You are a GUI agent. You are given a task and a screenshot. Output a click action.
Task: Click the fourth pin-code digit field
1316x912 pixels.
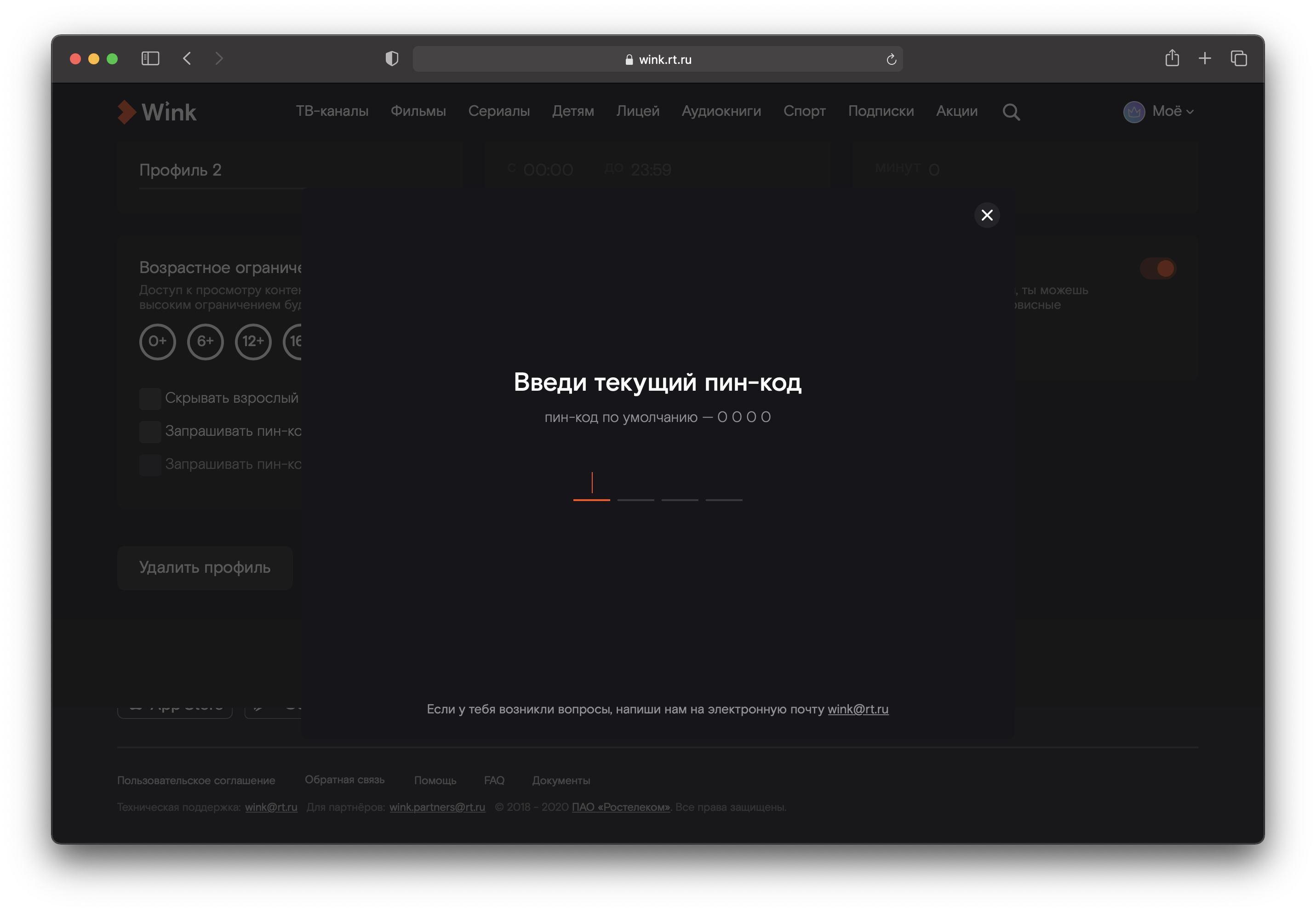click(x=723, y=486)
